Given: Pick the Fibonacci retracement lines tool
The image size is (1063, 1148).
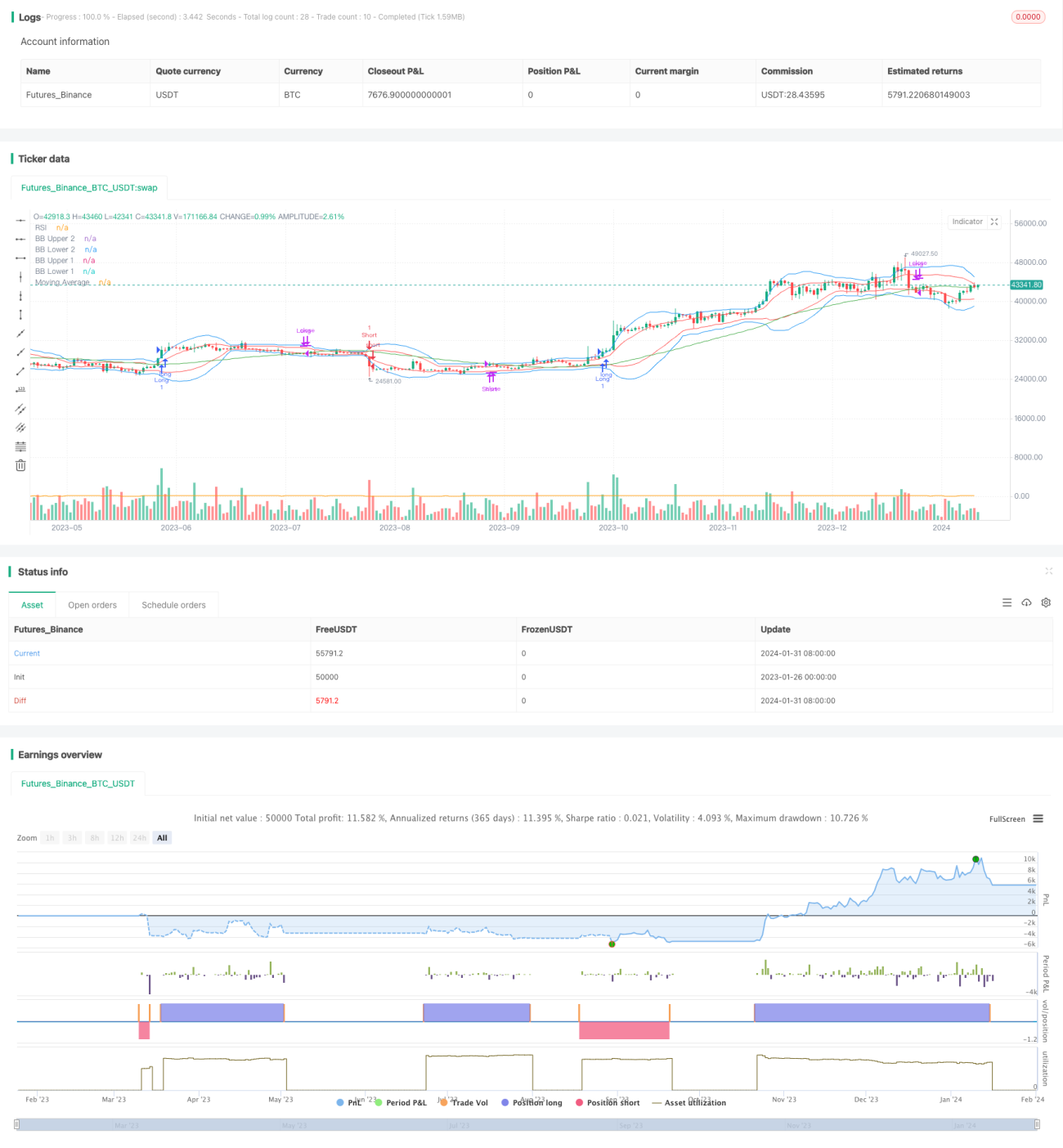Looking at the screenshot, I should pyautogui.click(x=20, y=446).
